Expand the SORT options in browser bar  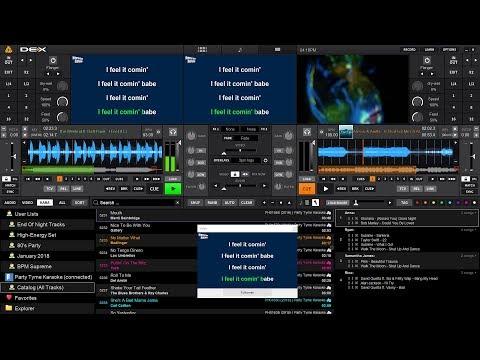pyautogui.click(x=79, y=203)
